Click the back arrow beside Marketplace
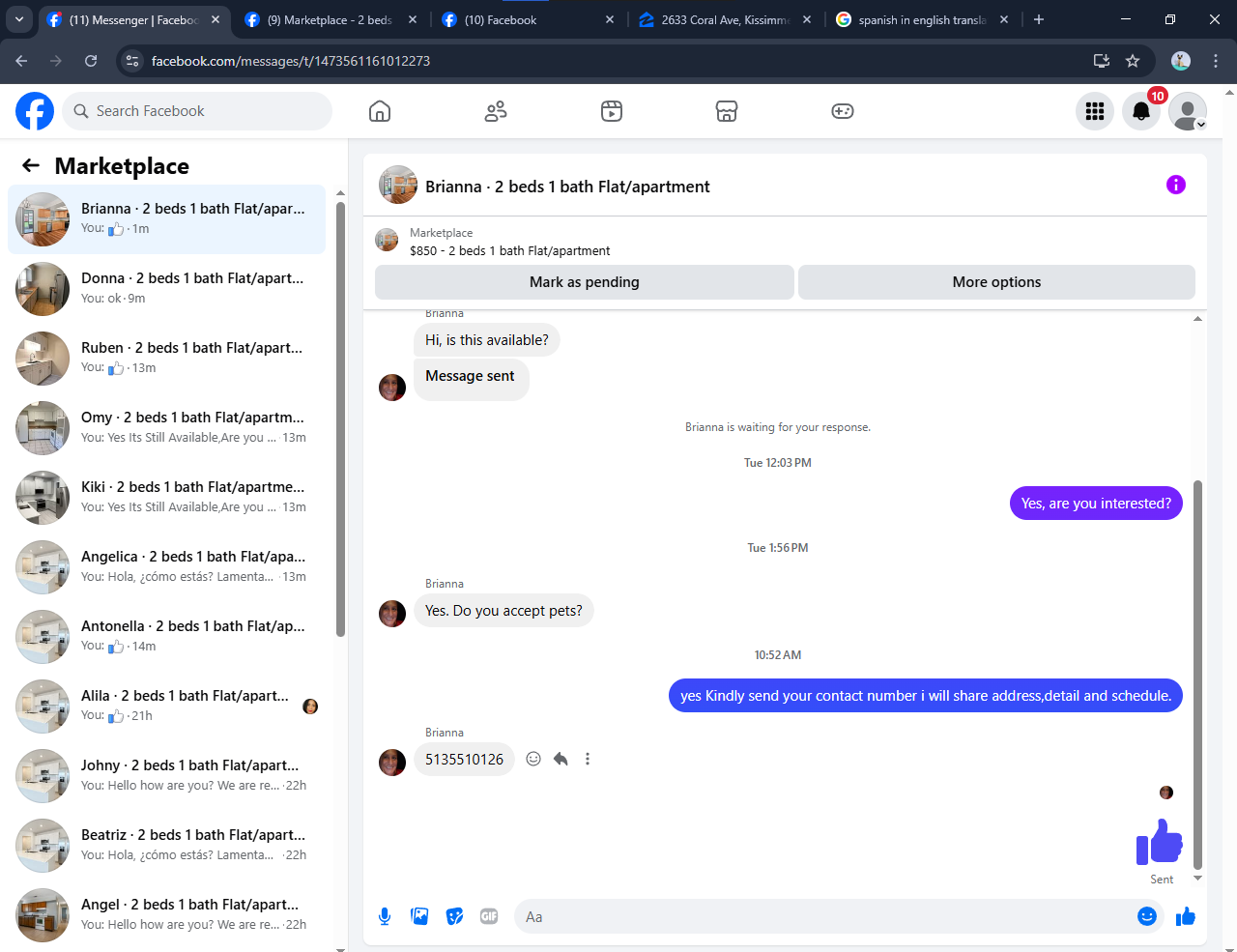 (31, 165)
